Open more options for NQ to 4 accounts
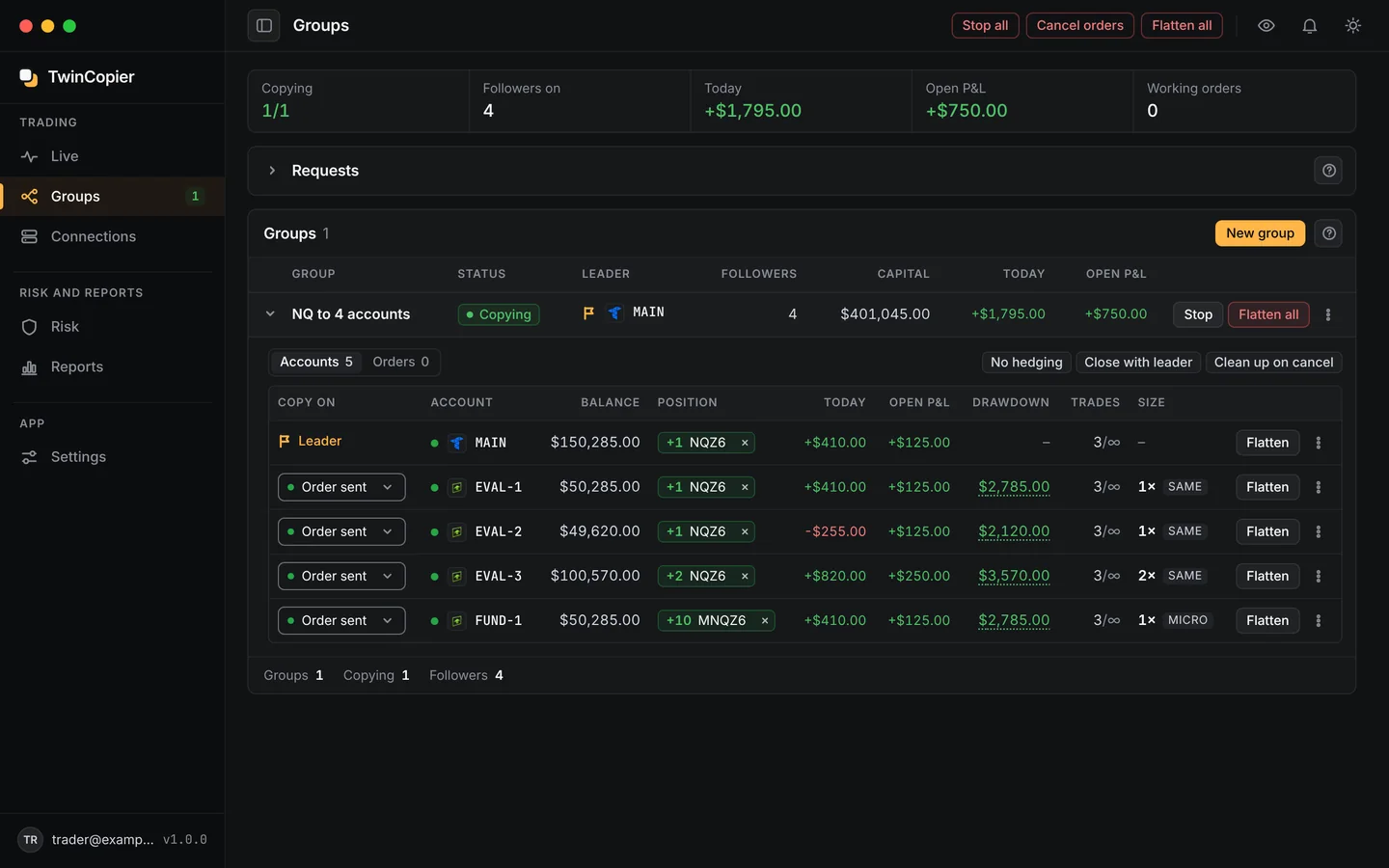The width and height of the screenshot is (1389, 868). pyautogui.click(x=1328, y=314)
